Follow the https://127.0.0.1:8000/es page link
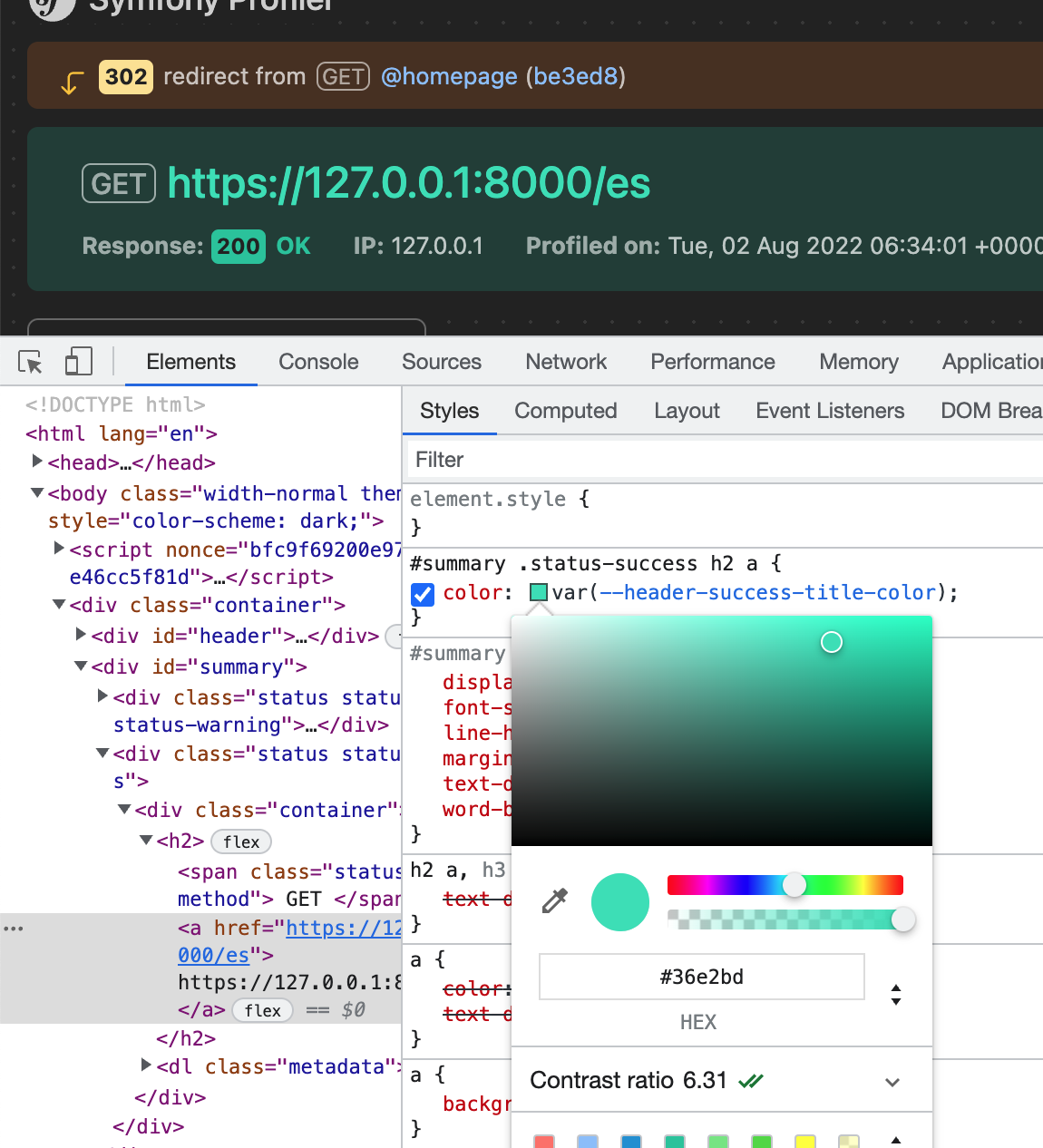Screen dimensions: 1043x1148 pyautogui.click(x=409, y=183)
